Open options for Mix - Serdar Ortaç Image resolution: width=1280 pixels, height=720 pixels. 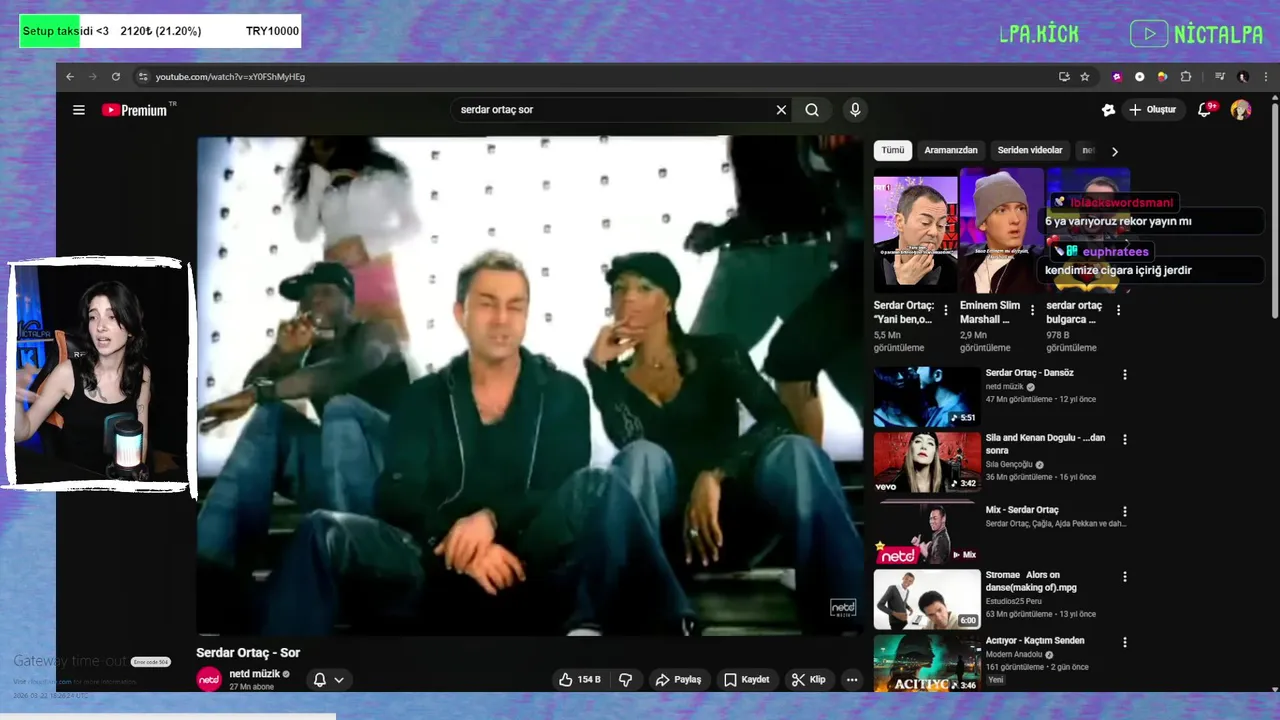[x=1125, y=511]
